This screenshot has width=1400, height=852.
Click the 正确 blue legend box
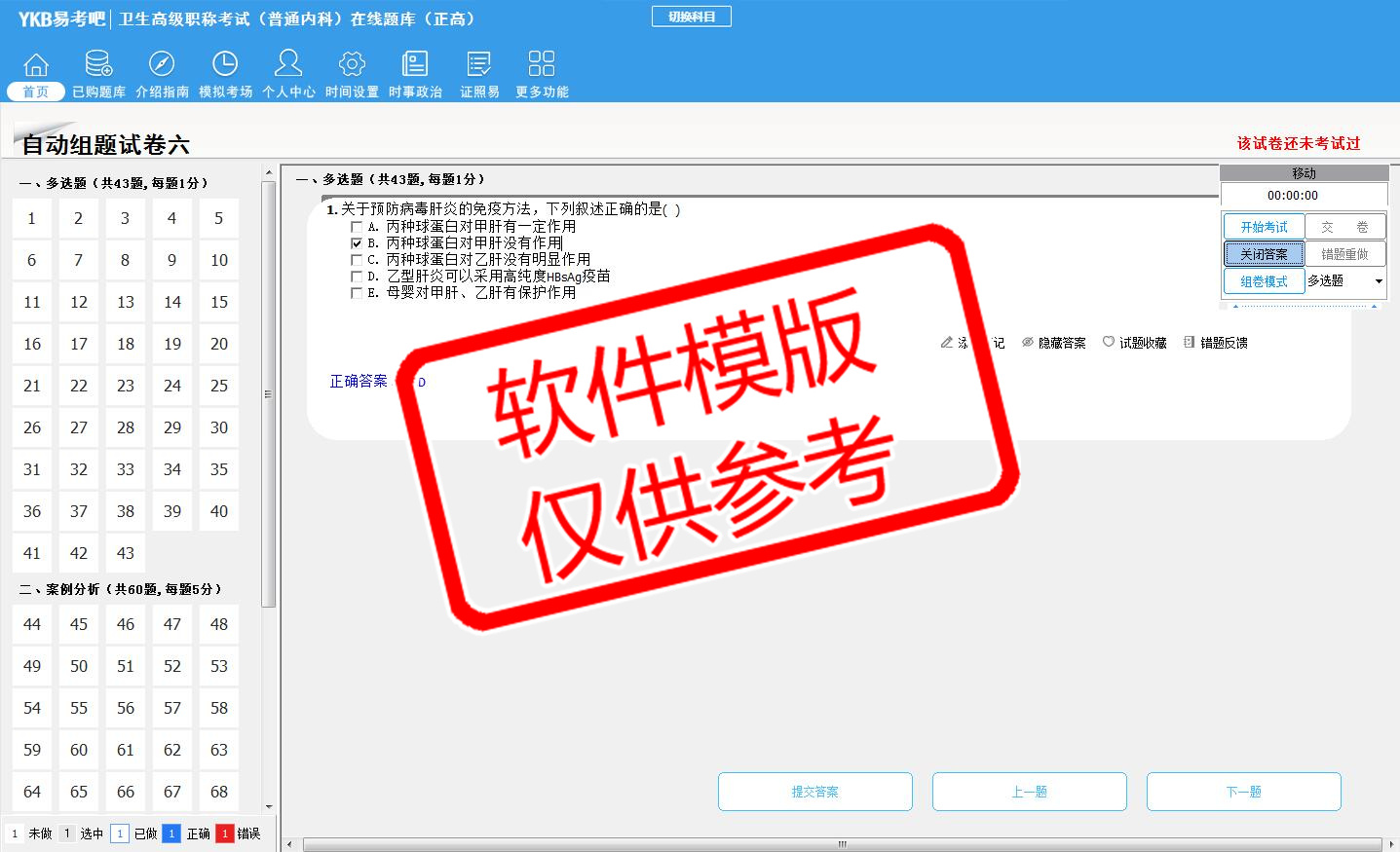click(171, 833)
